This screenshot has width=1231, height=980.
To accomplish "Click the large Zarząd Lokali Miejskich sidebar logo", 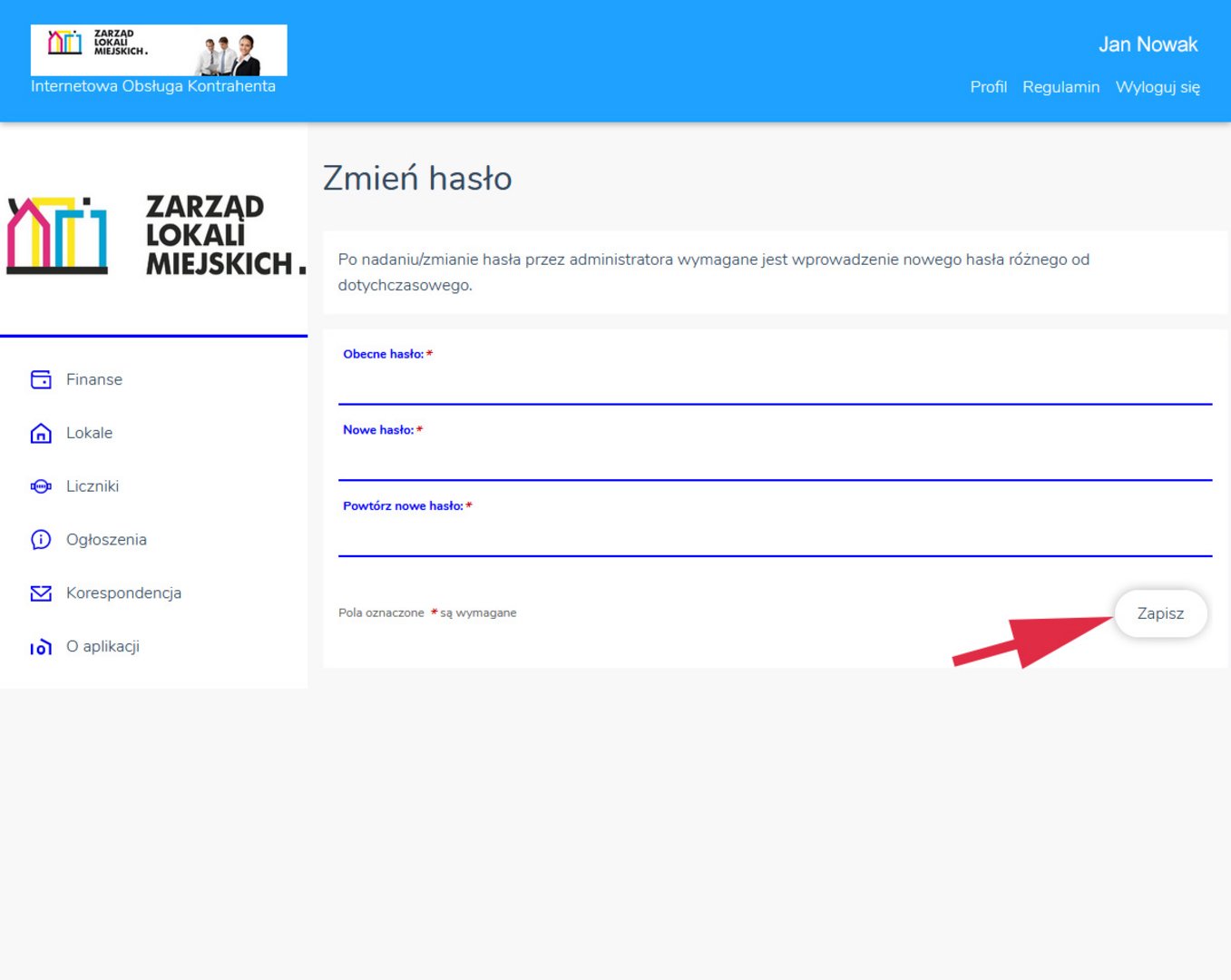I will [154, 236].
